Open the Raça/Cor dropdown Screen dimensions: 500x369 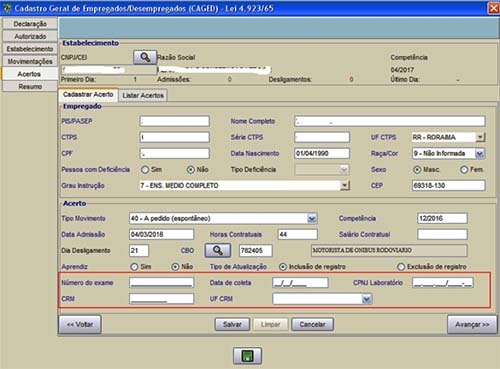[x=480, y=153]
